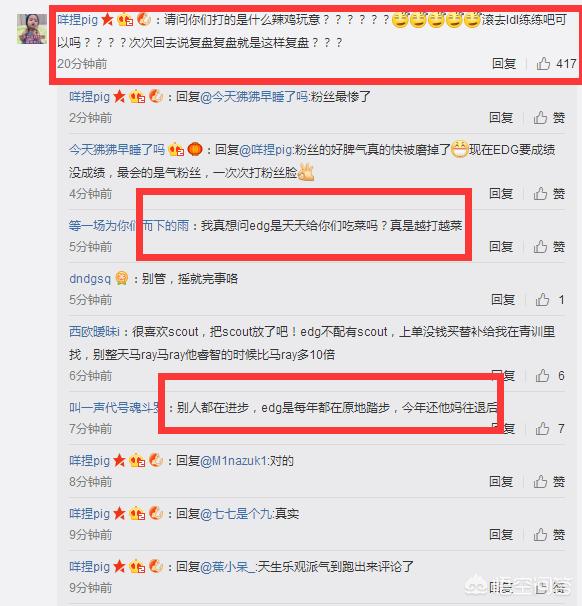Click the red star badge on top comment
582x606 pixels.
107,19
